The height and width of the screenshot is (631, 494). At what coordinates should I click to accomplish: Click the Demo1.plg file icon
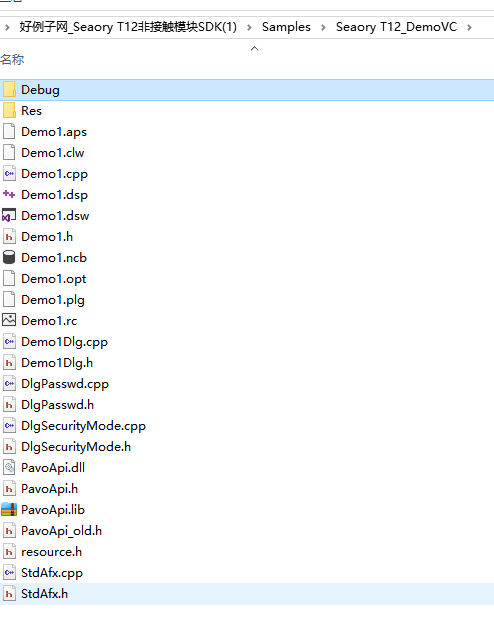9,300
